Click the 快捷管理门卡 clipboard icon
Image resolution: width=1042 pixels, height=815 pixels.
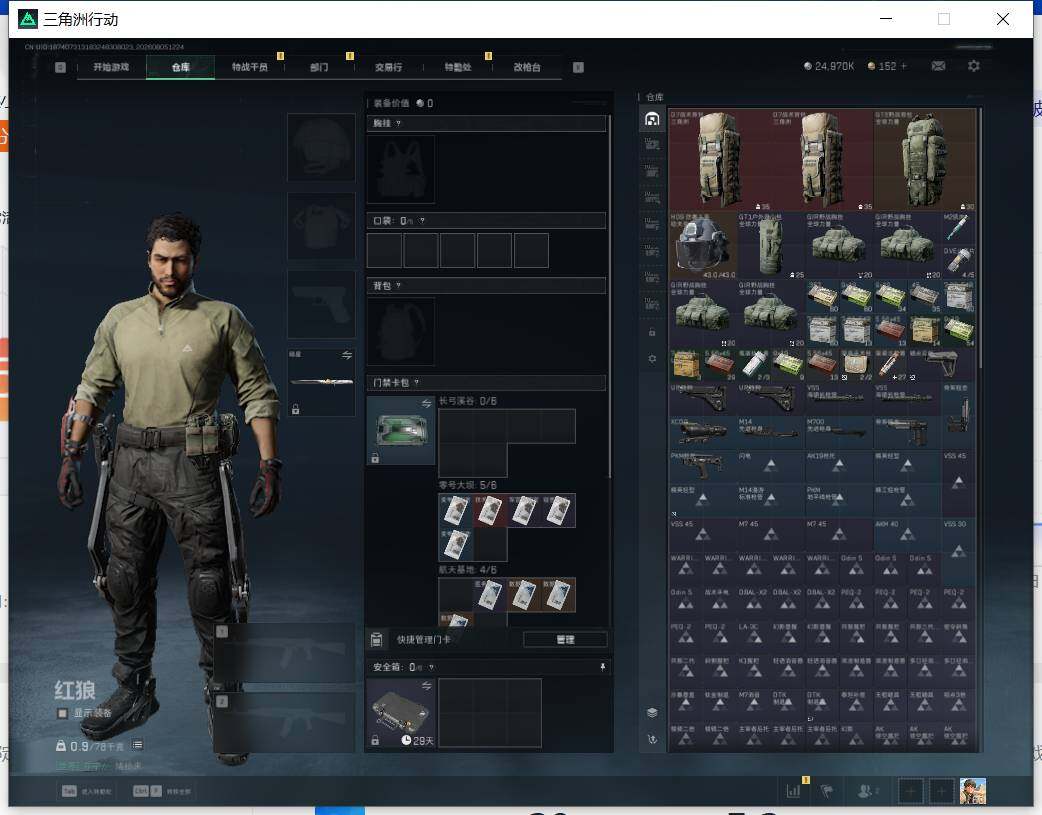coord(376,640)
